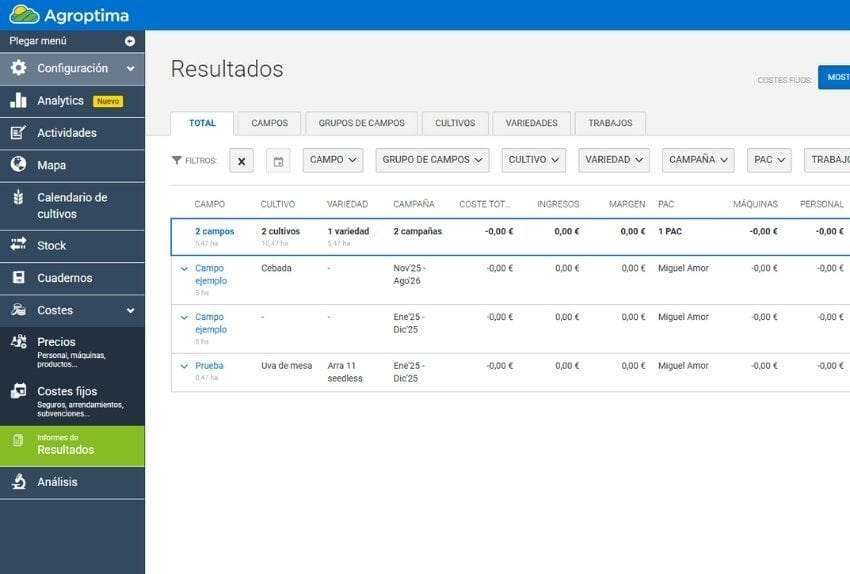Switch to the CAMPOS tab
The height and width of the screenshot is (574, 850).
[269, 124]
